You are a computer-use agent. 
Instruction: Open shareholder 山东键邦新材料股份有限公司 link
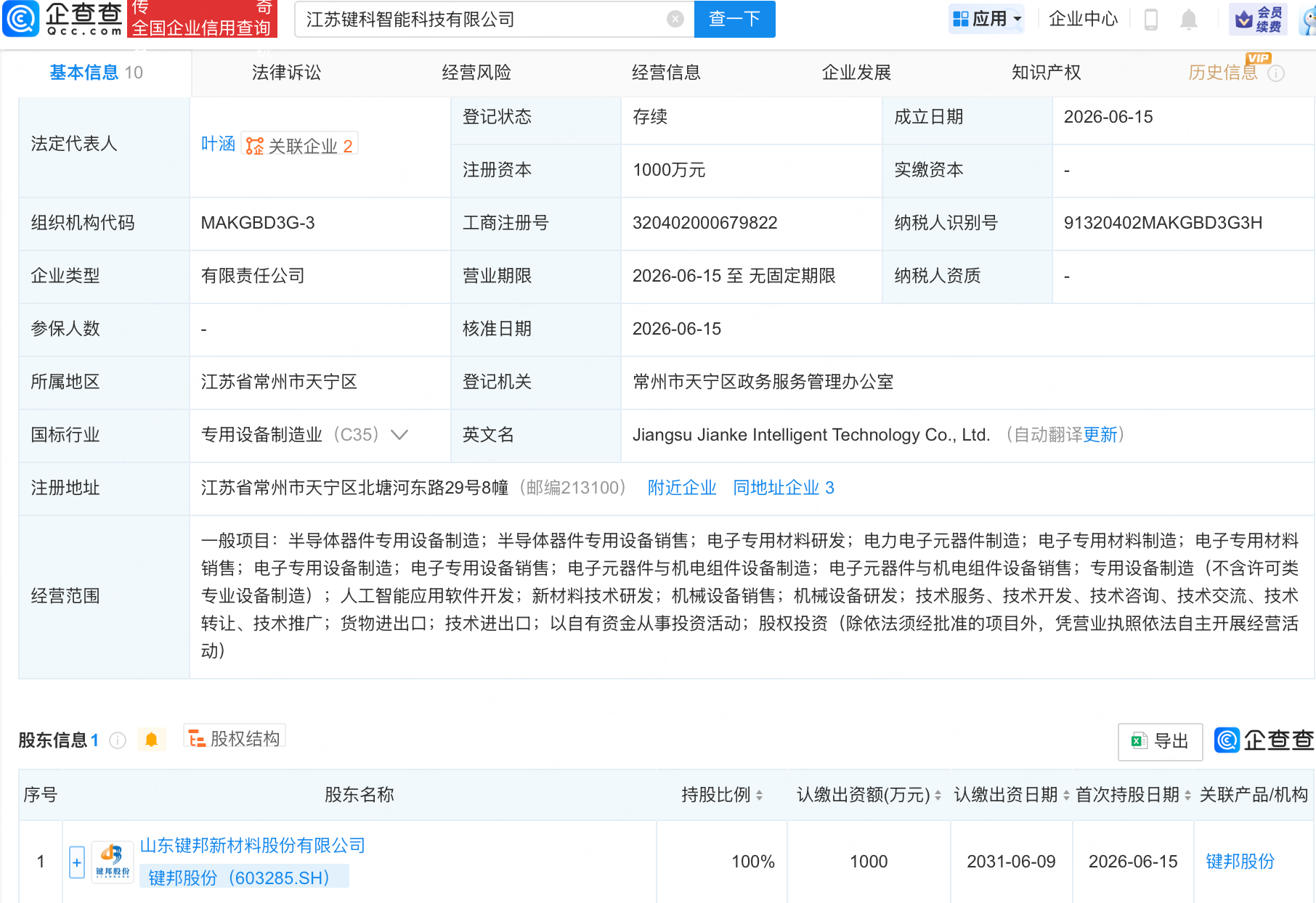coord(253,846)
